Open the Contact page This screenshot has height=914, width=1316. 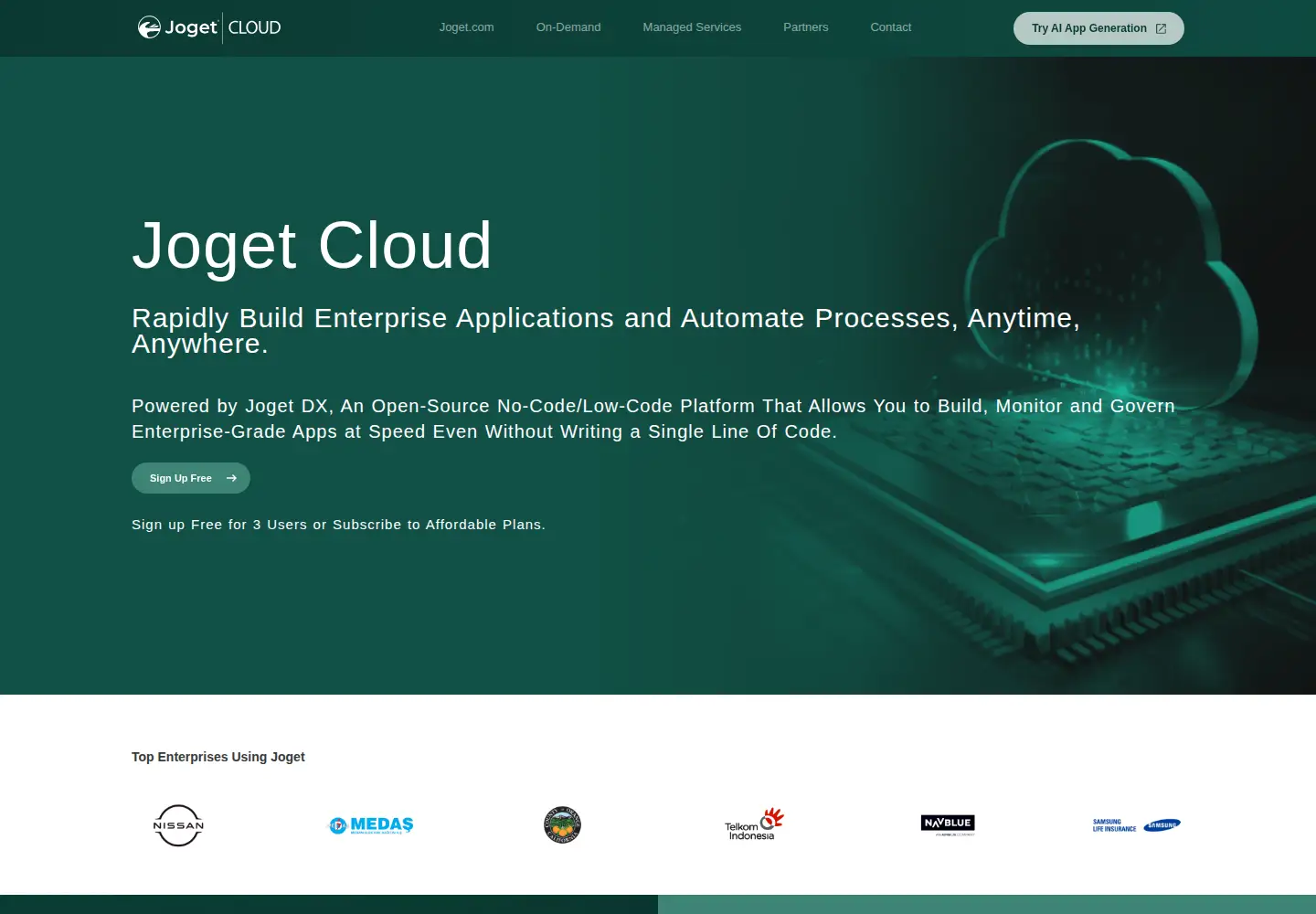890,27
